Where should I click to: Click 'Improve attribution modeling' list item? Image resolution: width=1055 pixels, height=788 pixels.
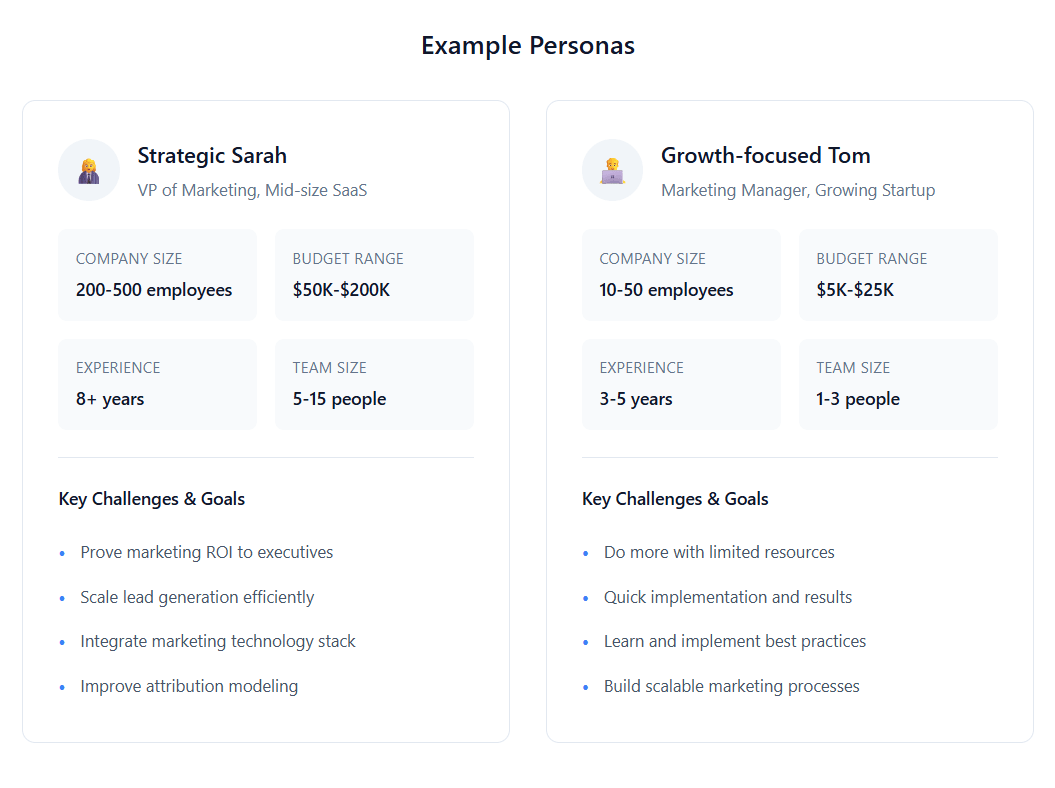pyautogui.click(x=189, y=686)
